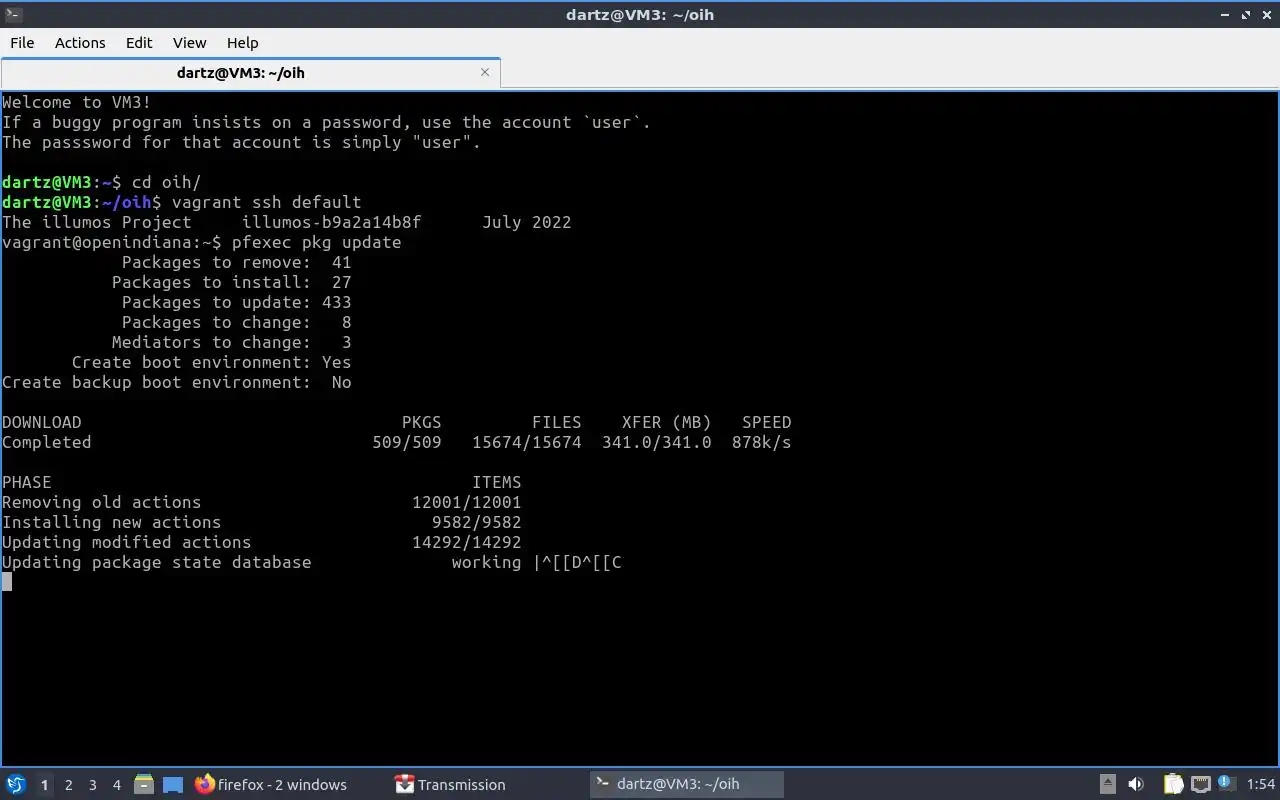1280x800 pixels.
Task: Click the '15674/15674' files count
Action: (x=526, y=442)
